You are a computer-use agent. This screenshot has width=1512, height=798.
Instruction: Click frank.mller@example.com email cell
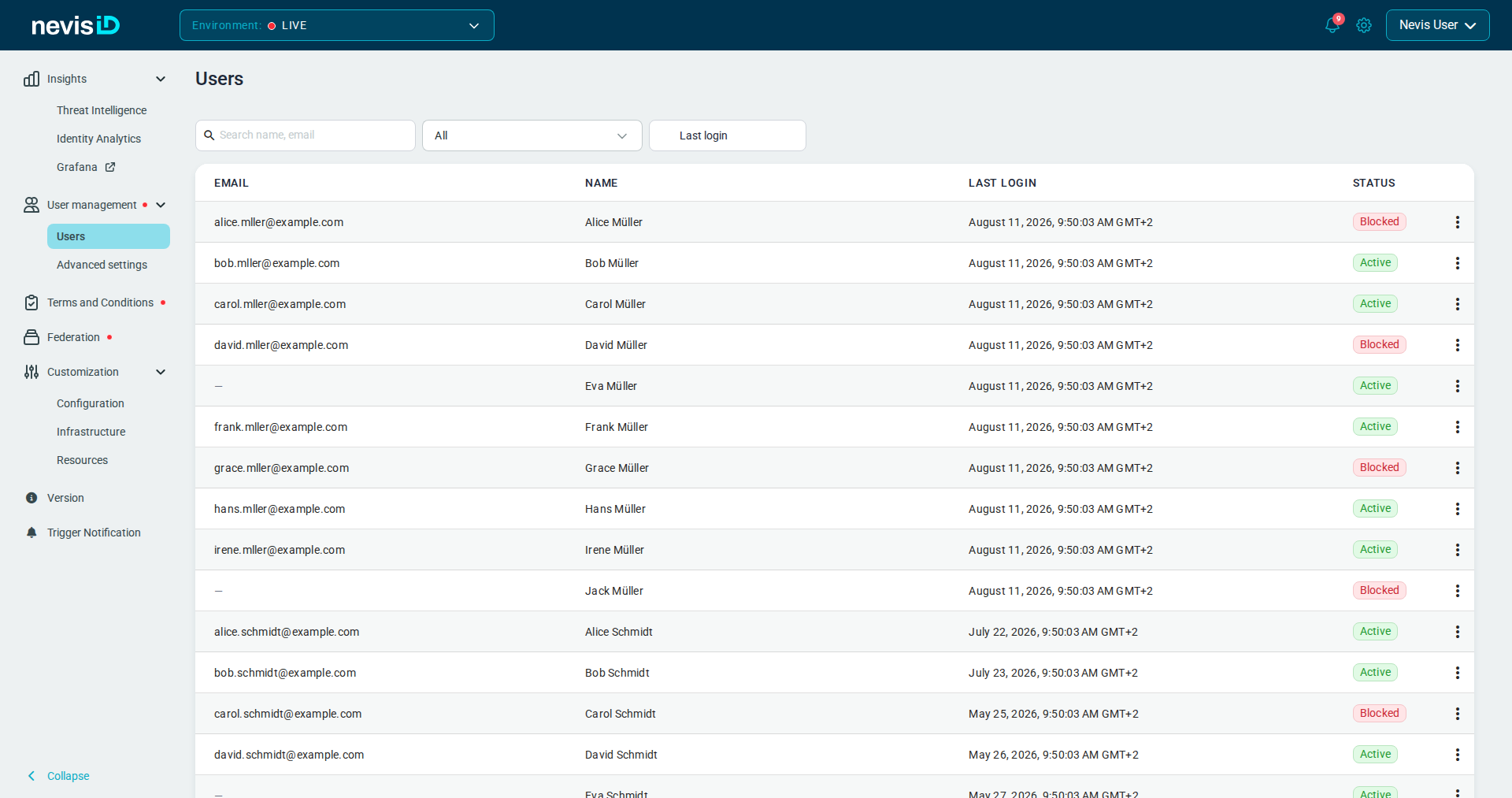coord(280,427)
